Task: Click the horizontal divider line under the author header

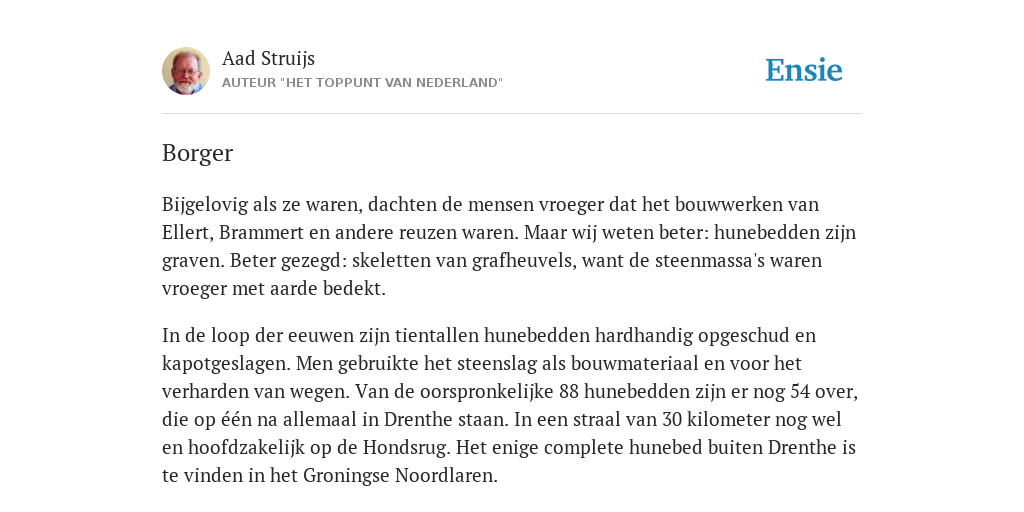Action: 512,114
